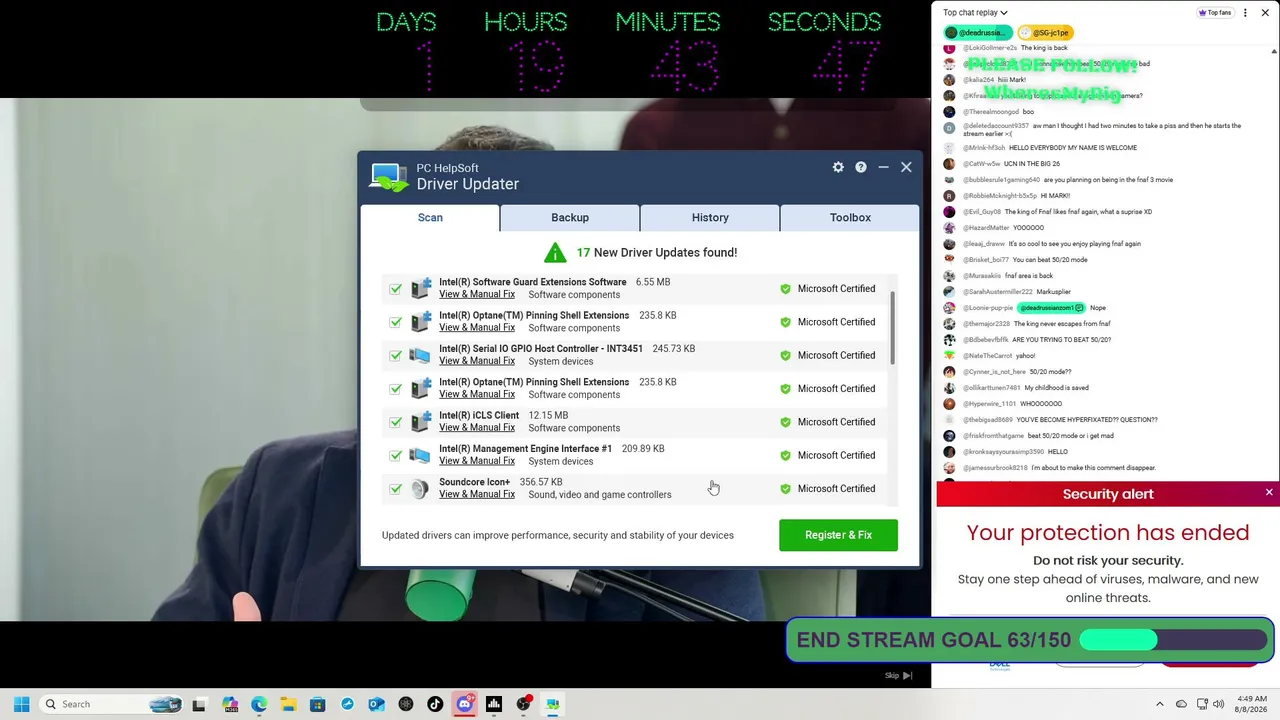Image resolution: width=1280 pixels, height=720 pixels.
Task: Open volume speaker tray icon
Action: click(x=1219, y=704)
